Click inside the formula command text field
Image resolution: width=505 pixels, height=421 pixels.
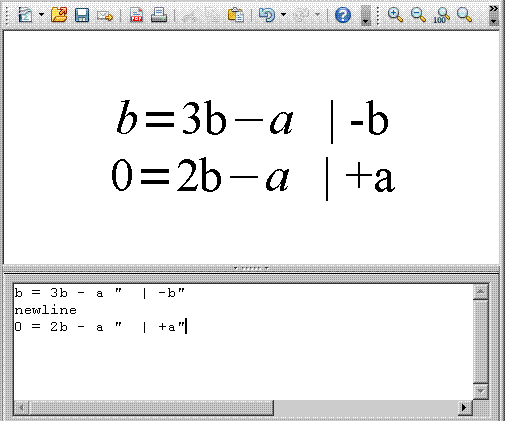click(x=244, y=342)
